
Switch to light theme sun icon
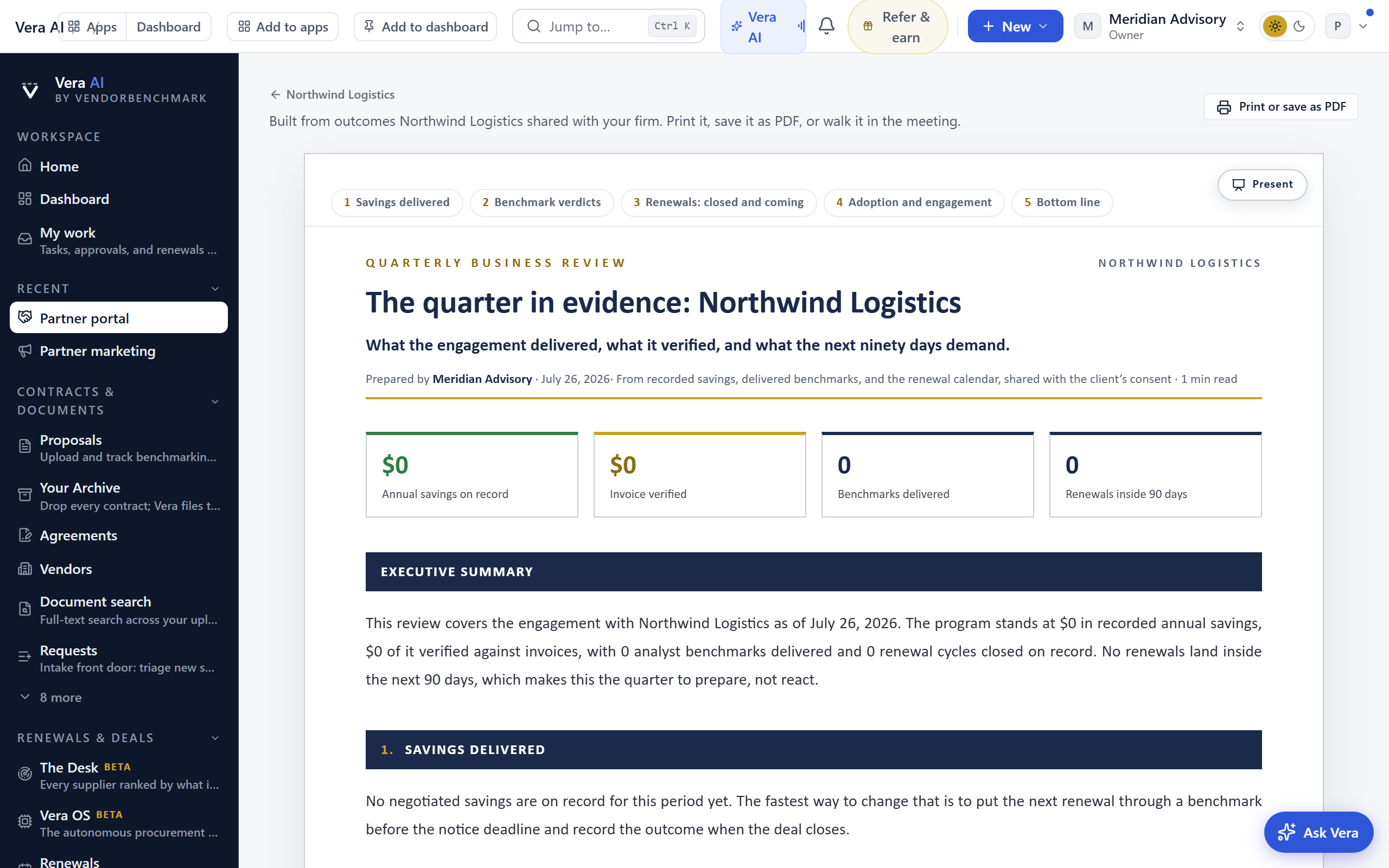[1275, 27]
